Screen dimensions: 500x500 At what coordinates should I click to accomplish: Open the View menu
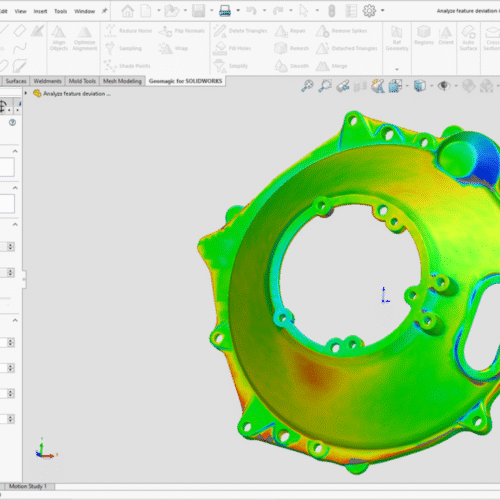[20, 11]
